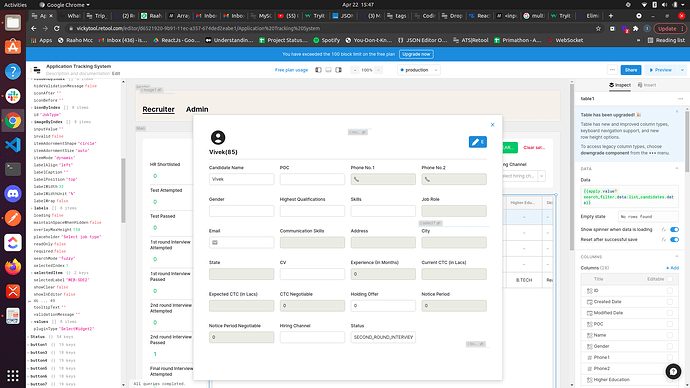Open Files from the dock
Screen dimensions: 690x388
click(13, 22)
